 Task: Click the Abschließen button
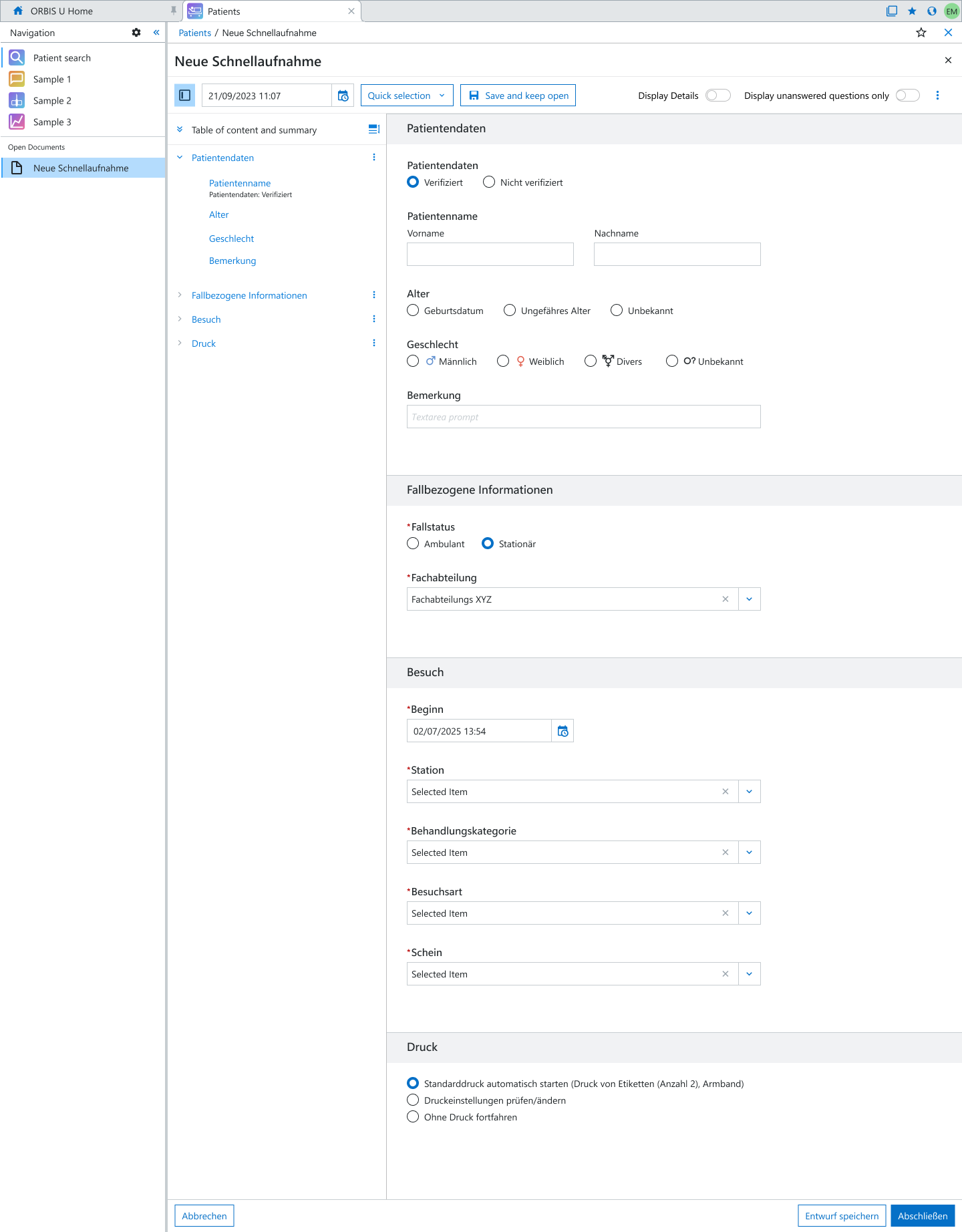(922, 1216)
